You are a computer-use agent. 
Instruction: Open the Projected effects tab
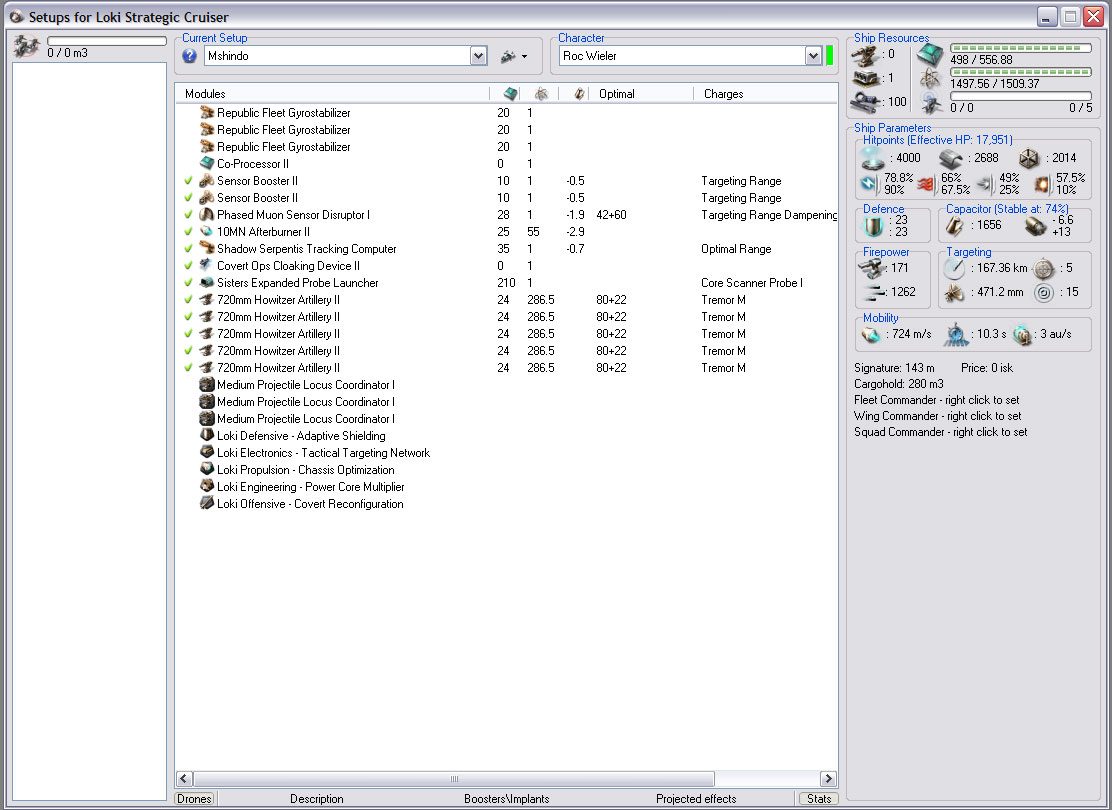tap(696, 799)
